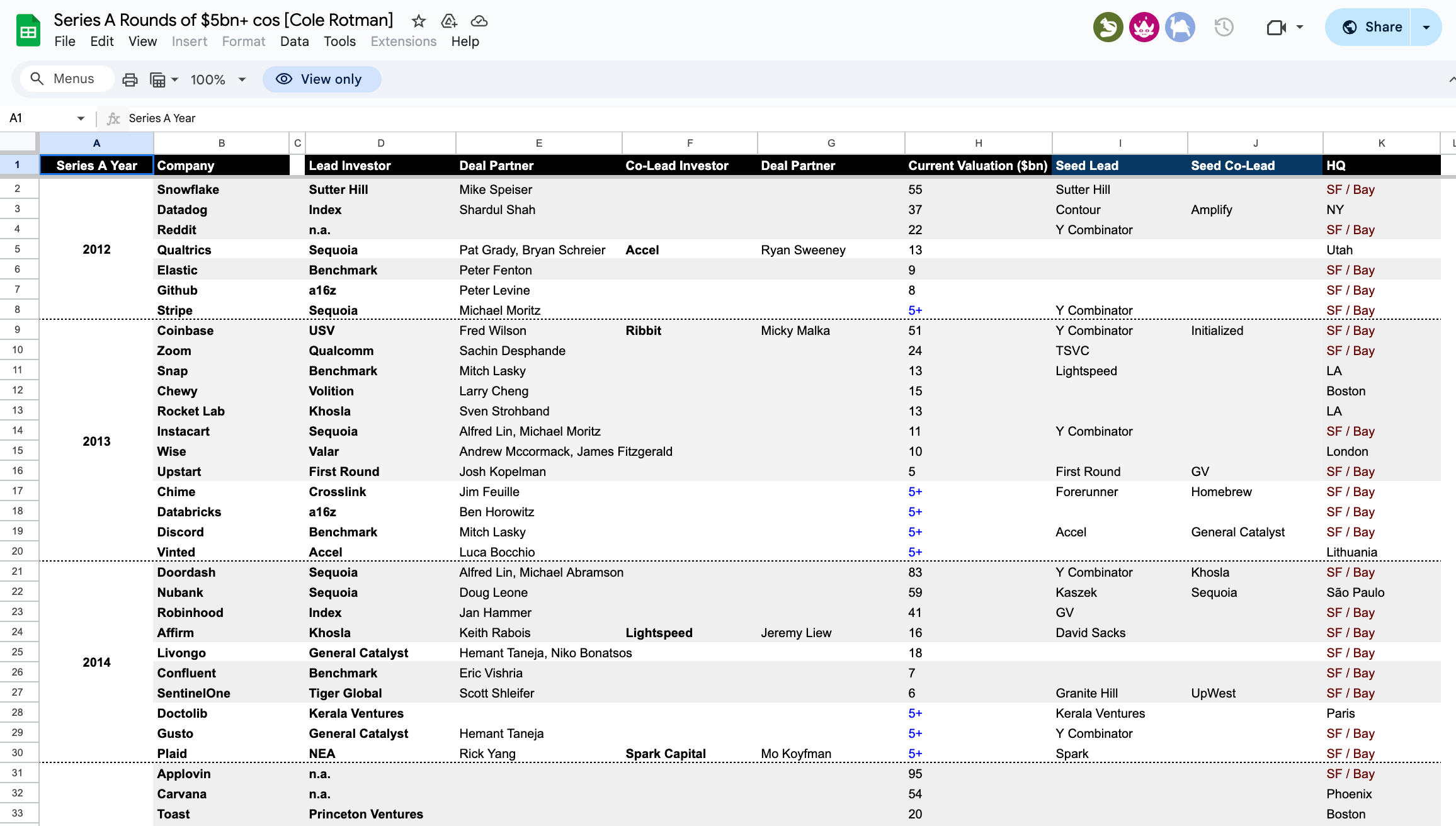The height and width of the screenshot is (826, 1456).
Task: Click the General Catalyst seed co-lead cell
Action: [1256, 532]
